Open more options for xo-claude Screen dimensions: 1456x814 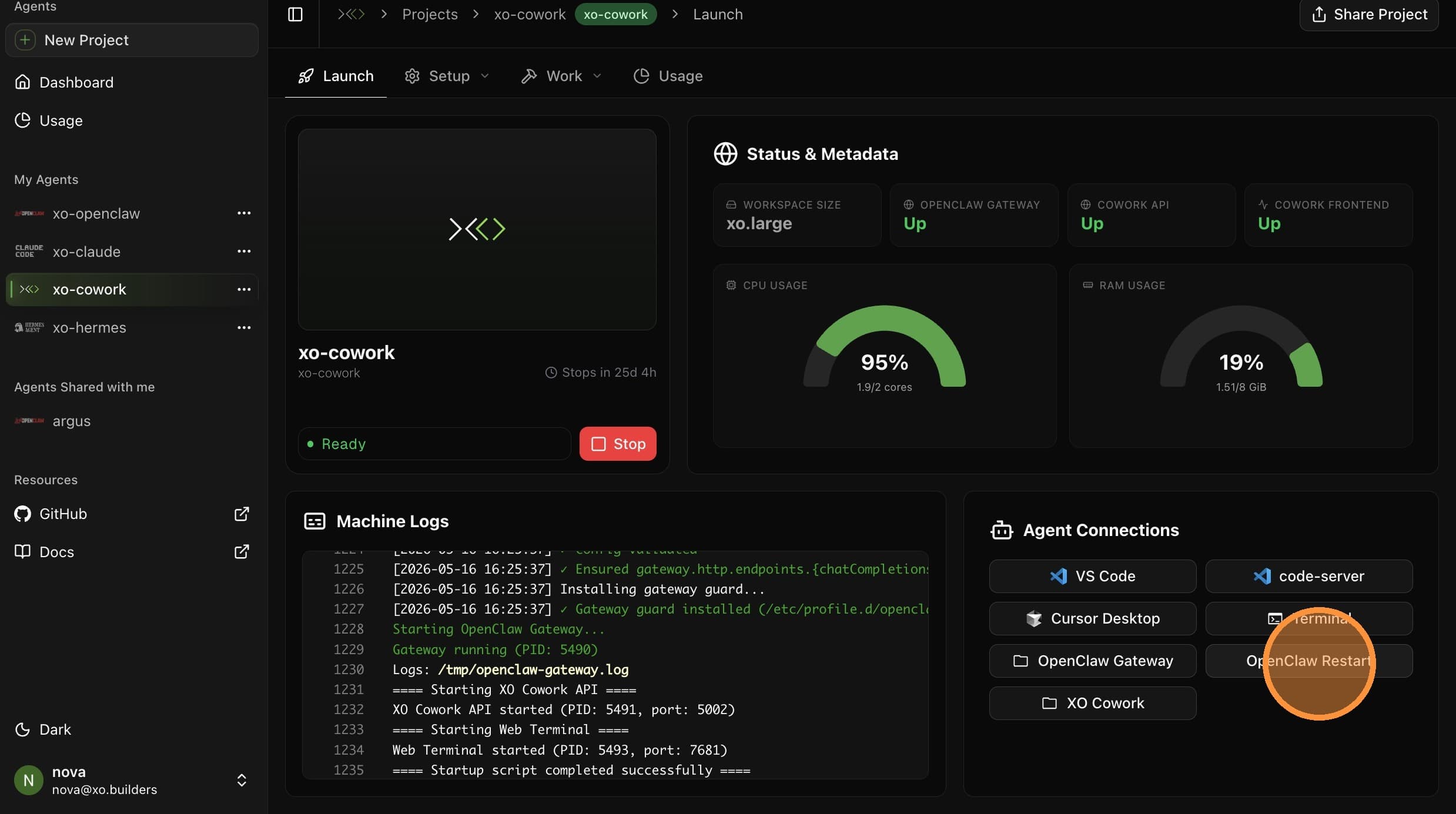coord(244,252)
